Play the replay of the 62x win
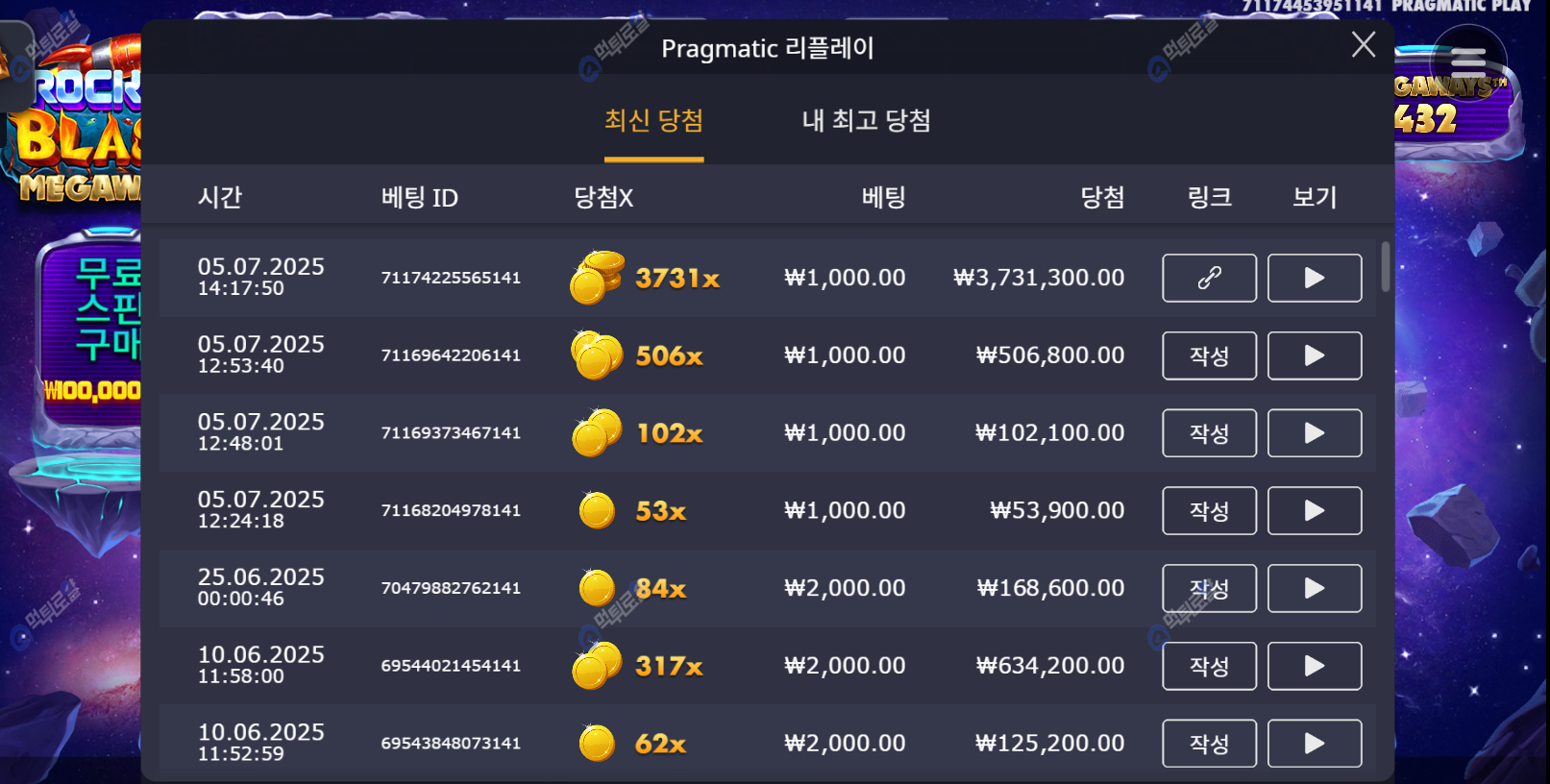This screenshot has width=1550, height=784. point(1315,744)
